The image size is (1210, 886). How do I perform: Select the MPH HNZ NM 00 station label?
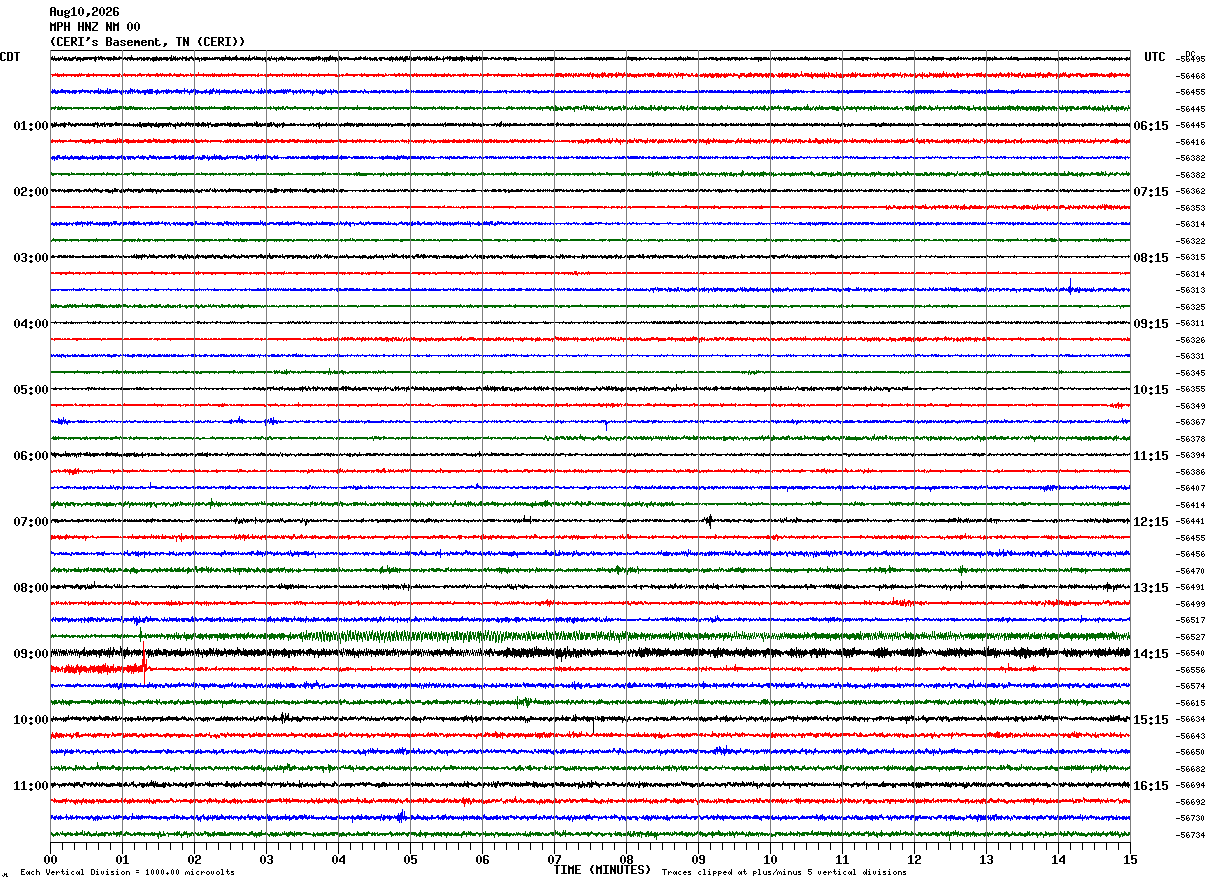pos(95,27)
